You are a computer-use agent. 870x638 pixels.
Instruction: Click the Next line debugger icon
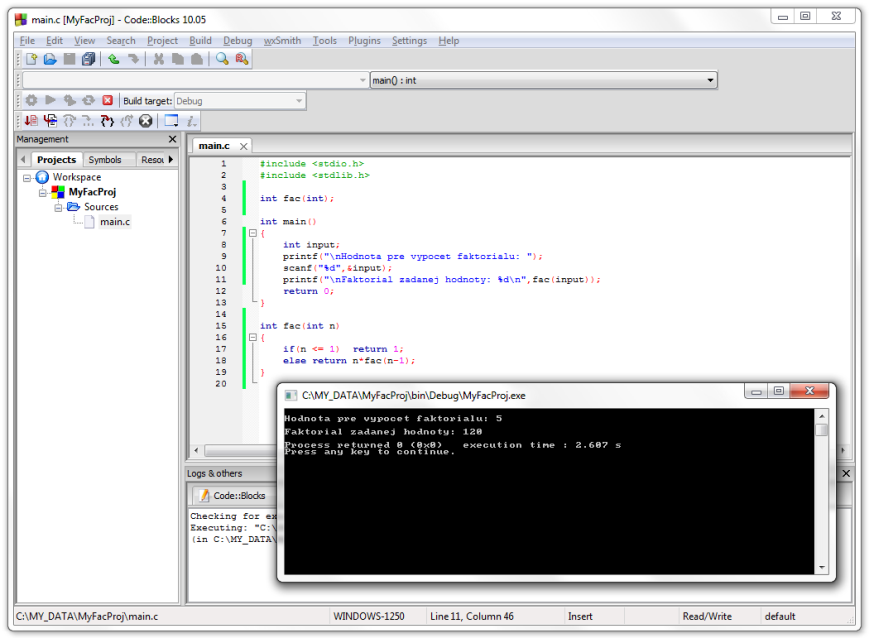pyautogui.click(x=69, y=120)
